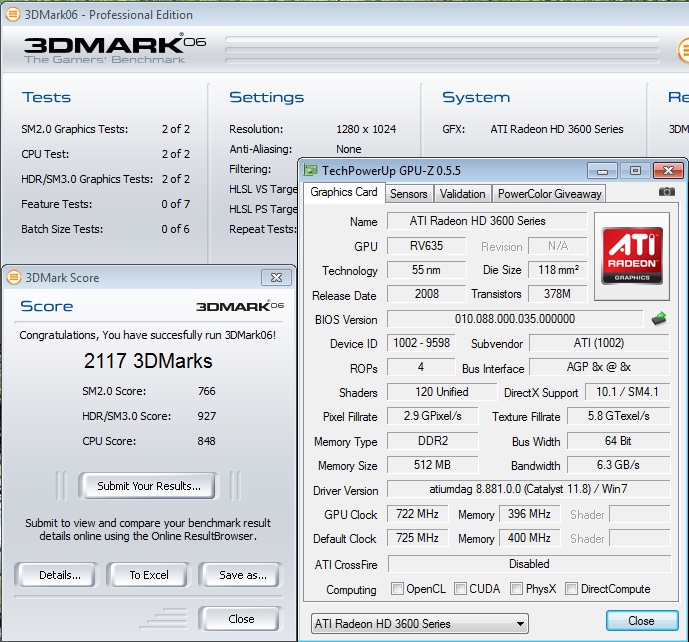Click the System heading in 3DMark06
The width and height of the screenshot is (689, 642).
coord(476,97)
